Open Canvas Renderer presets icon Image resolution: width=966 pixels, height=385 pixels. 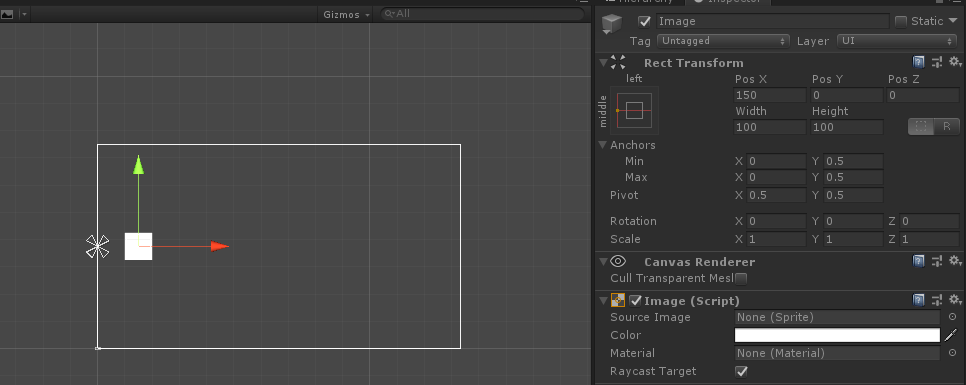coord(937,261)
